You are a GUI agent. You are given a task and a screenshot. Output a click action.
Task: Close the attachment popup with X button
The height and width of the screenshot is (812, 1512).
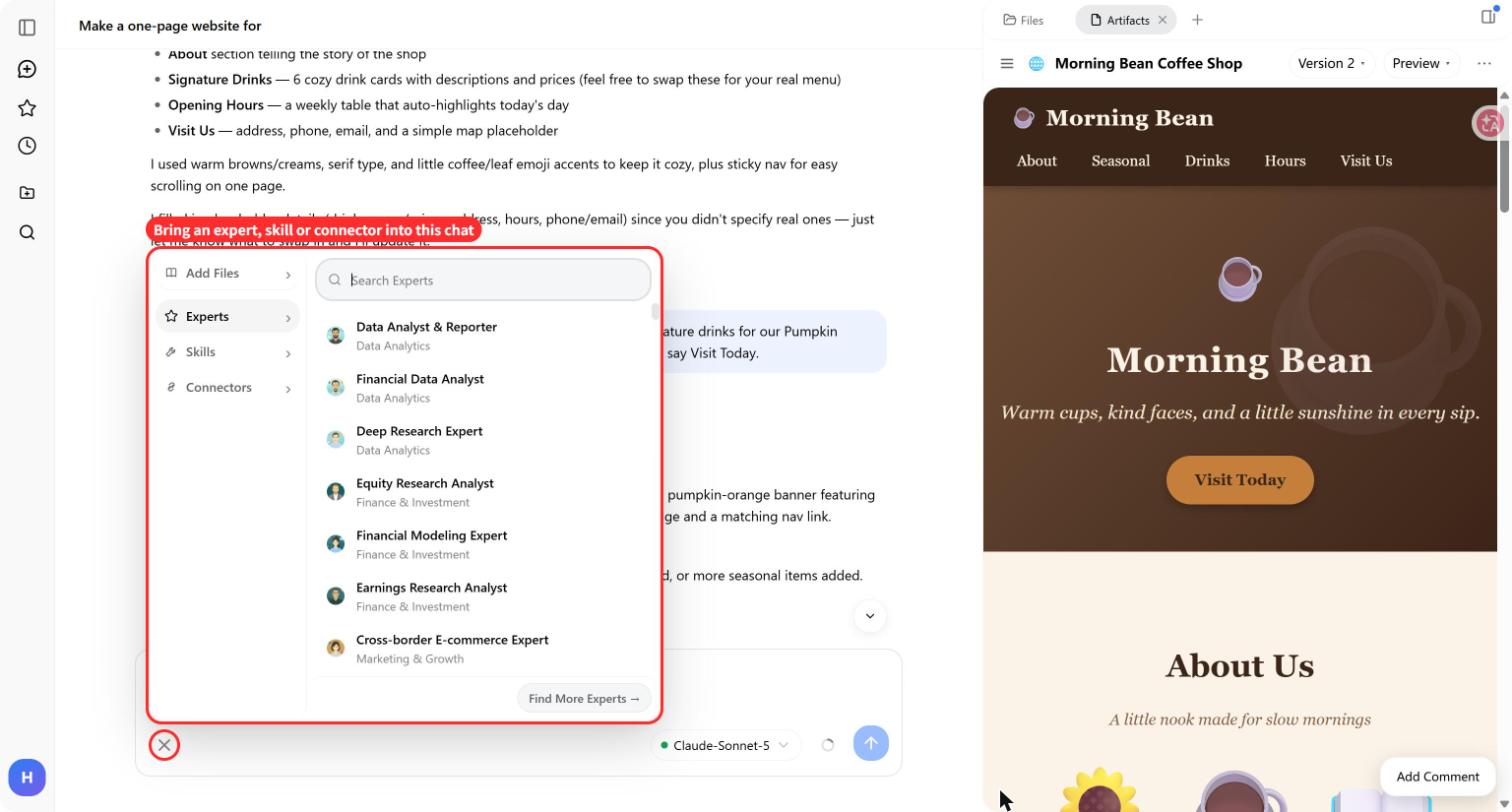pos(165,745)
